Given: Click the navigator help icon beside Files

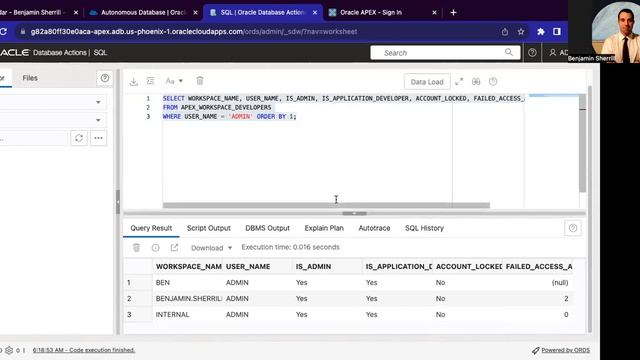Looking at the screenshot, I should (x=105, y=78).
